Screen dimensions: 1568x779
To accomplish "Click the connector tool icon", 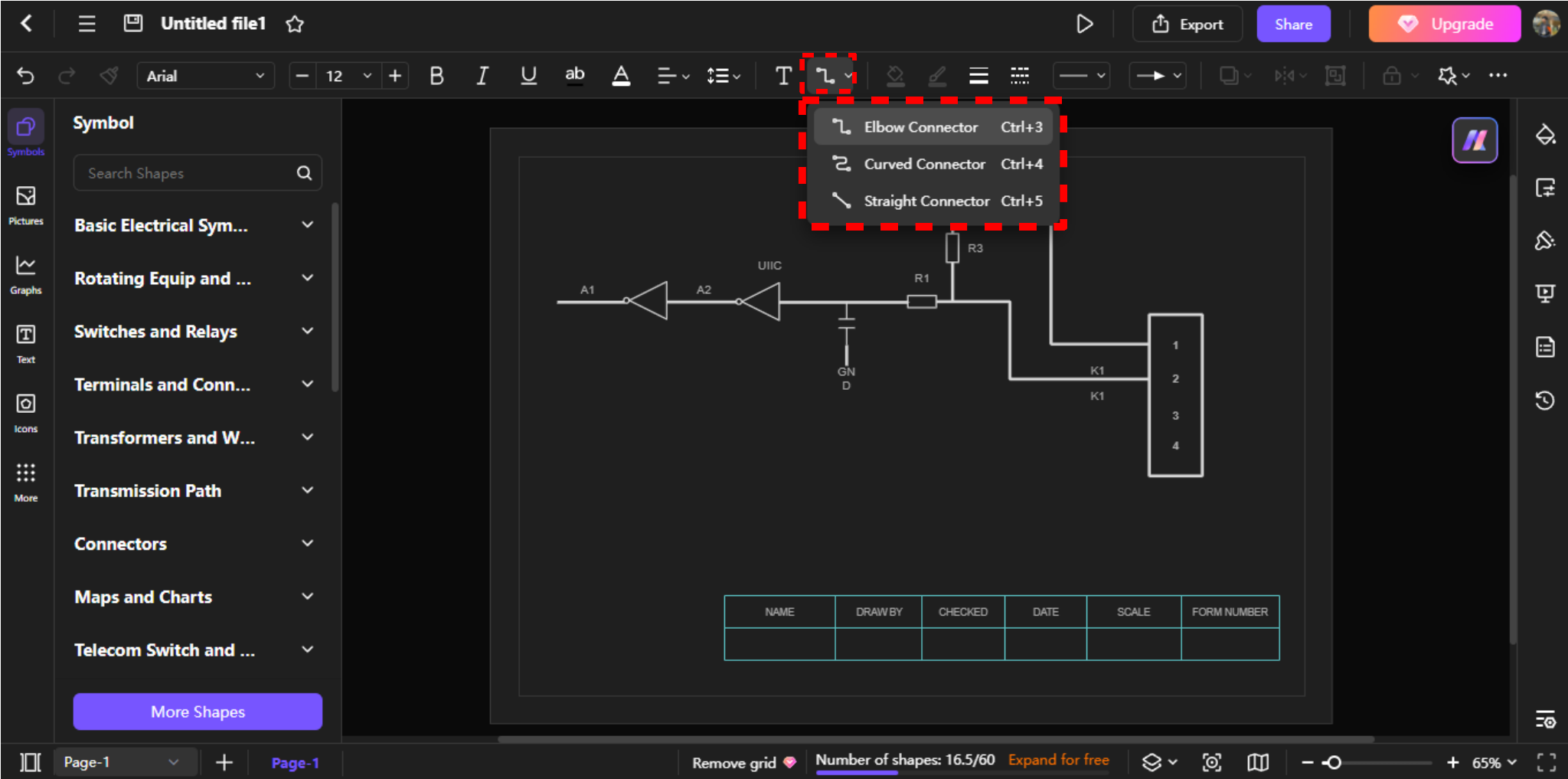I will coord(825,76).
